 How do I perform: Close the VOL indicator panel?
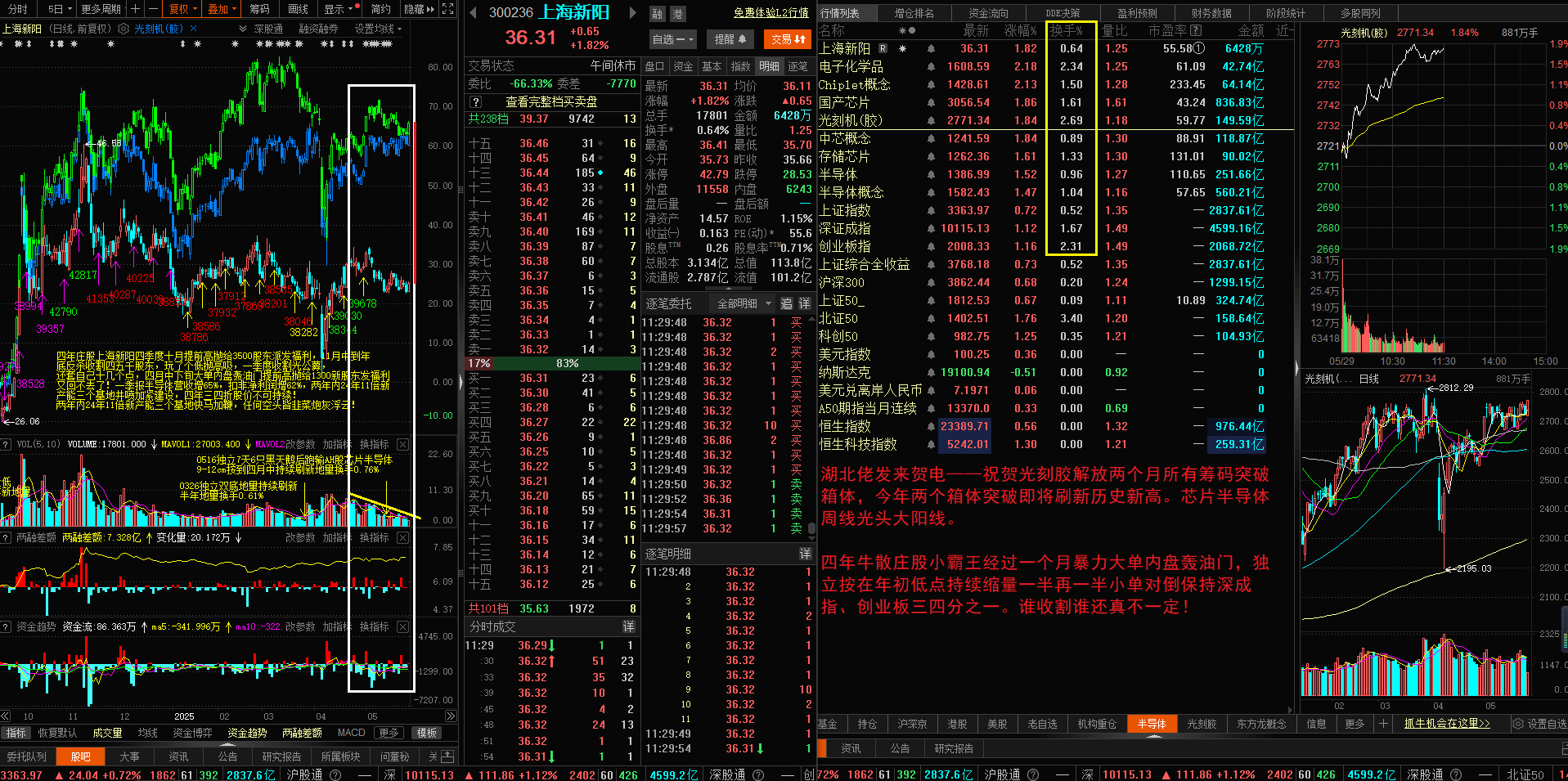coord(402,444)
